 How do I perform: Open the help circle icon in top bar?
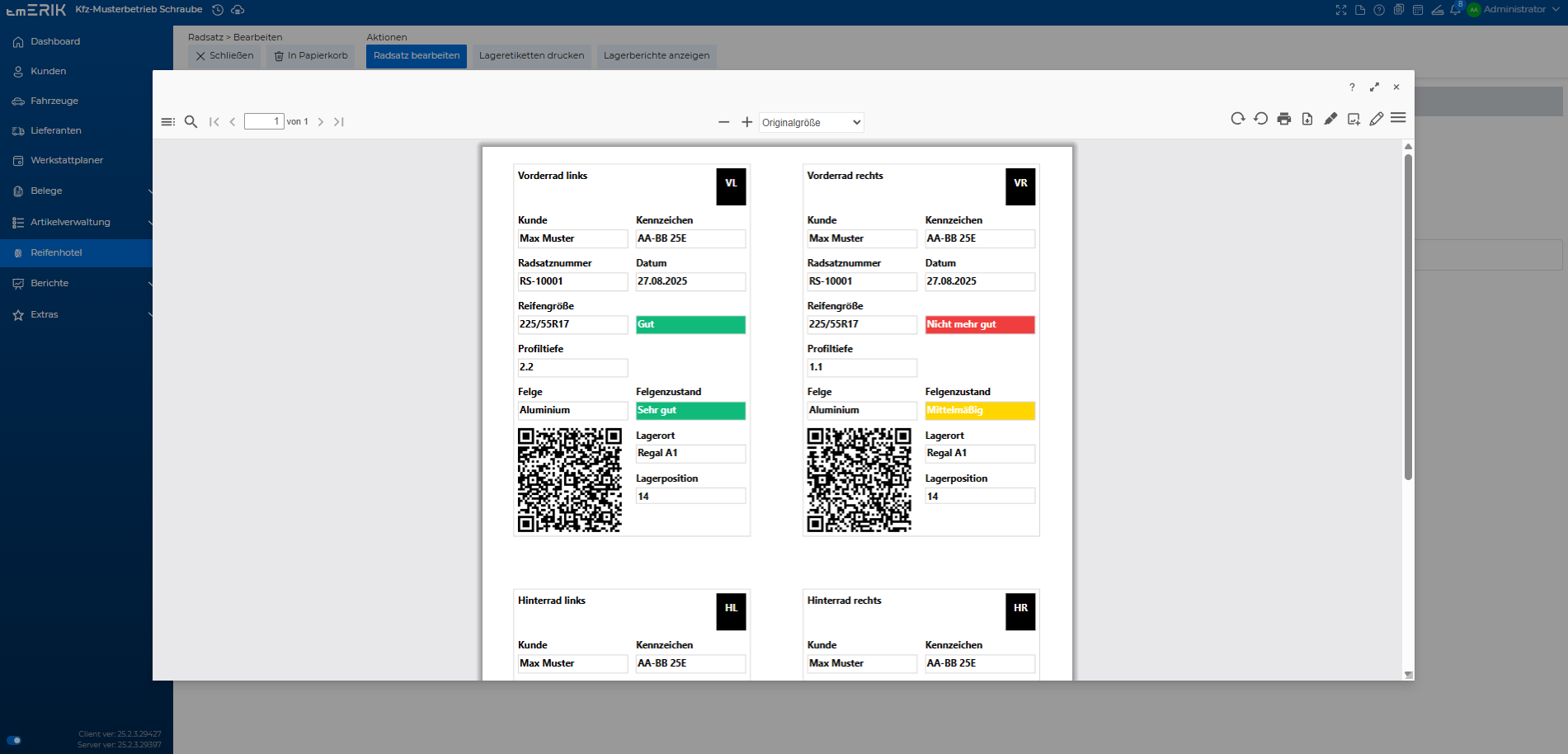click(1379, 10)
